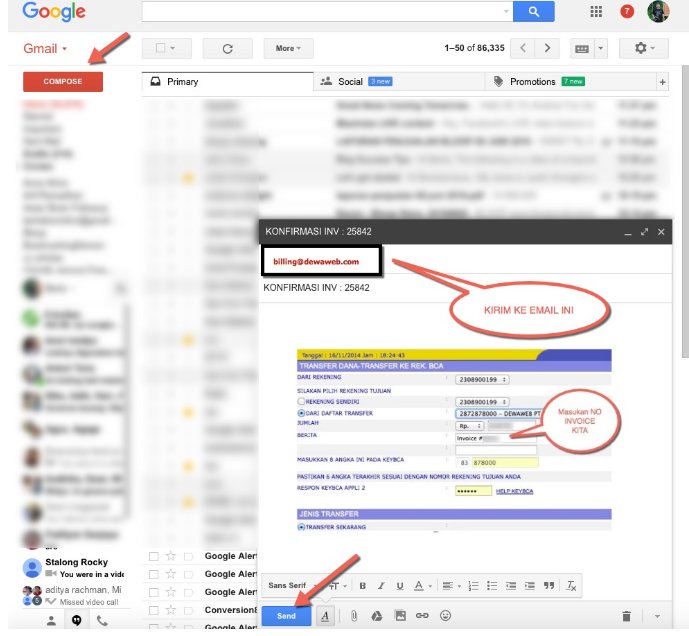The image size is (689, 636).
Task: Switch to the Promotions tab
Action: 570,82
